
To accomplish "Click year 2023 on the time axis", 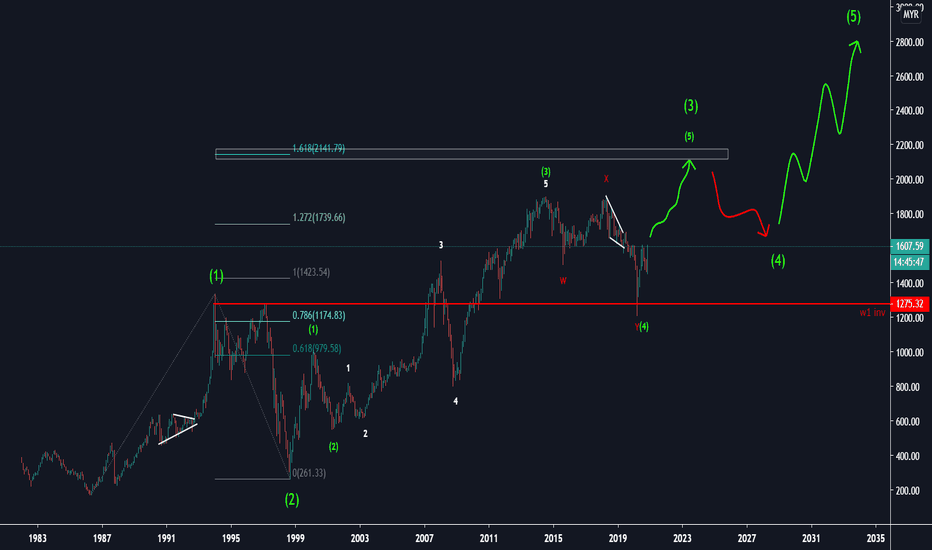I will (x=682, y=538).
